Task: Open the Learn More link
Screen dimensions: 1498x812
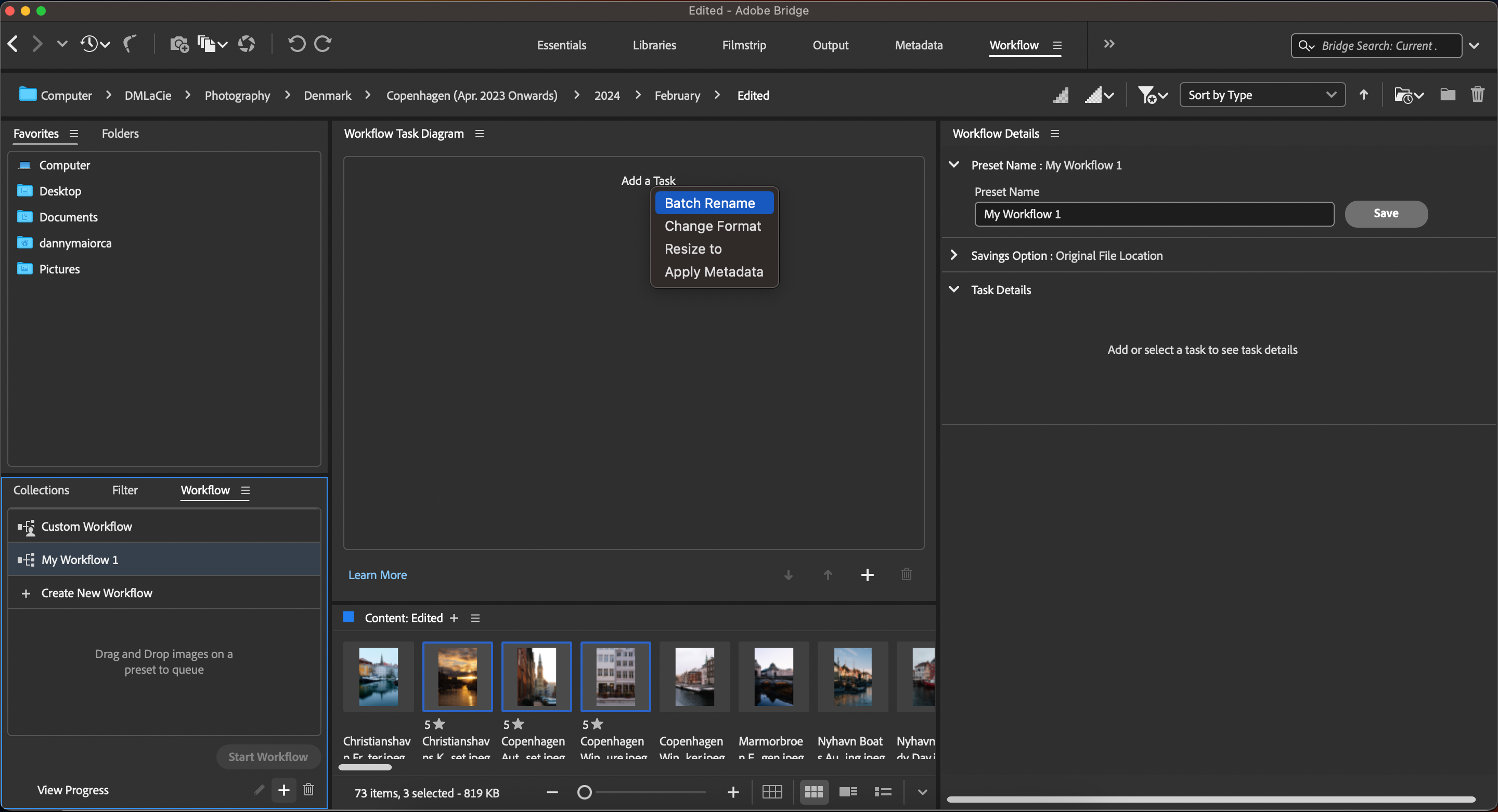Action: (x=377, y=575)
